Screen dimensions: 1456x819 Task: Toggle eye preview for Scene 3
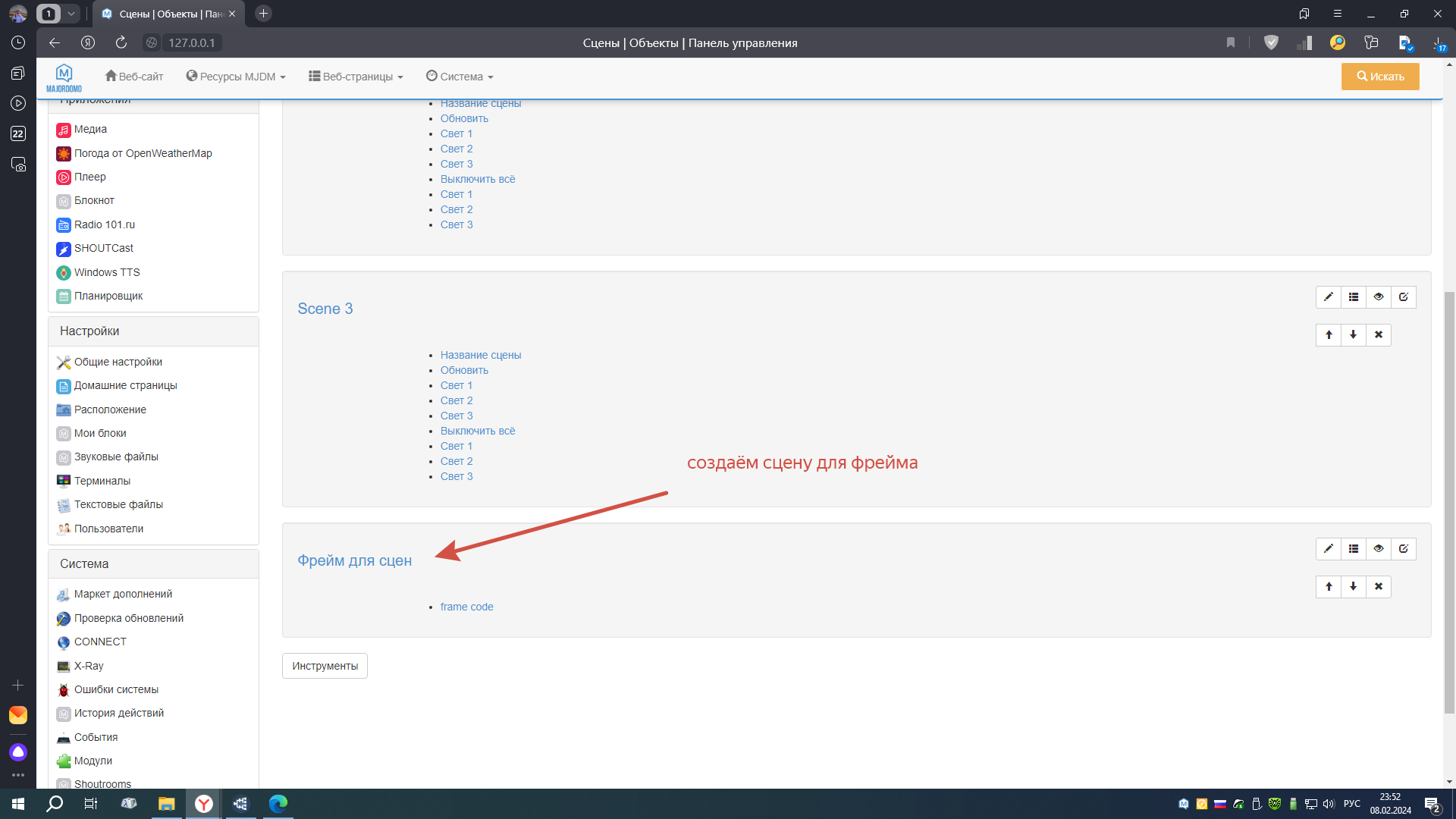click(1378, 297)
